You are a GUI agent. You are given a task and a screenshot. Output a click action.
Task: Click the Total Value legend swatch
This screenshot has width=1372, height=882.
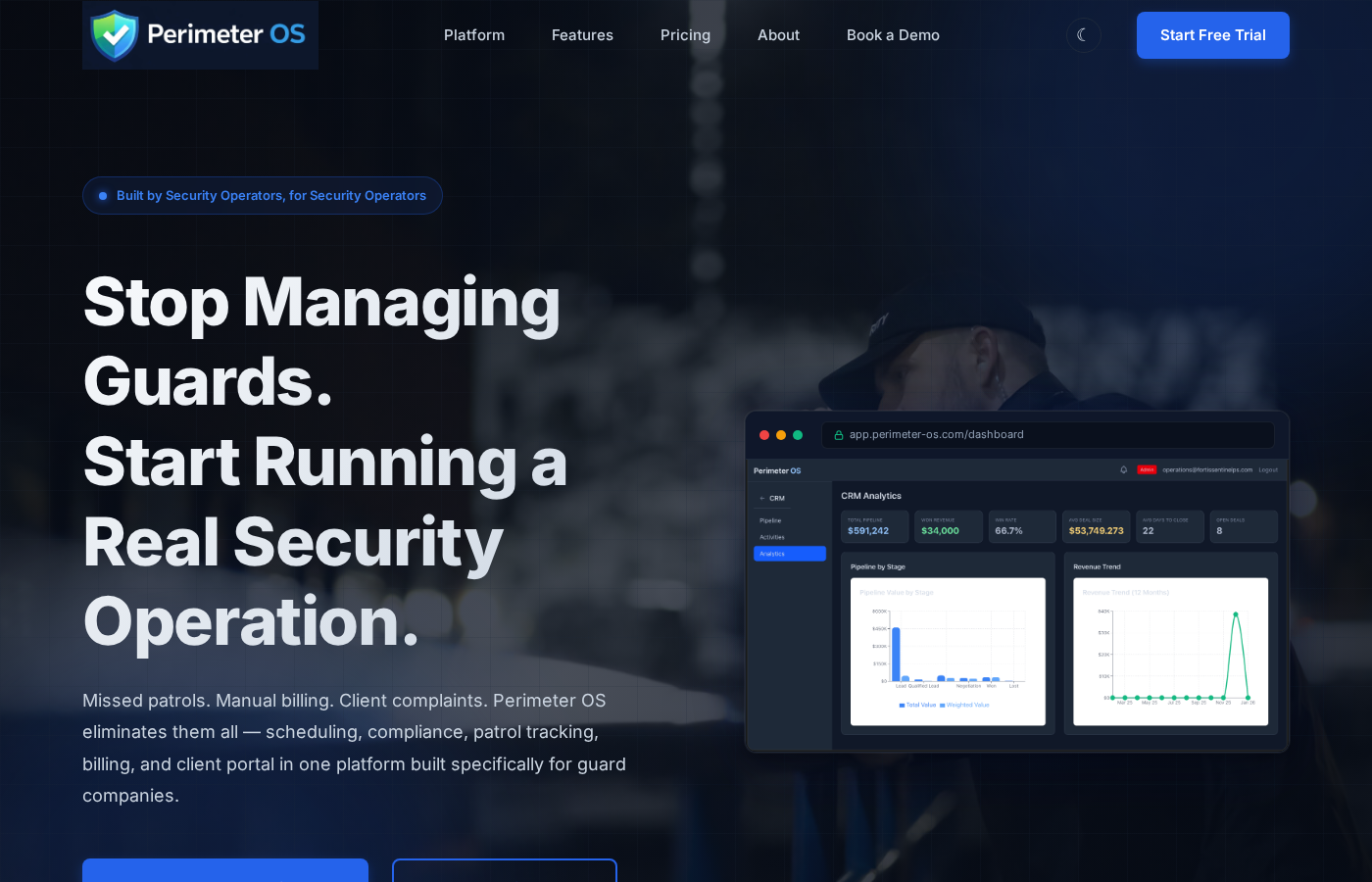coord(902,705)
